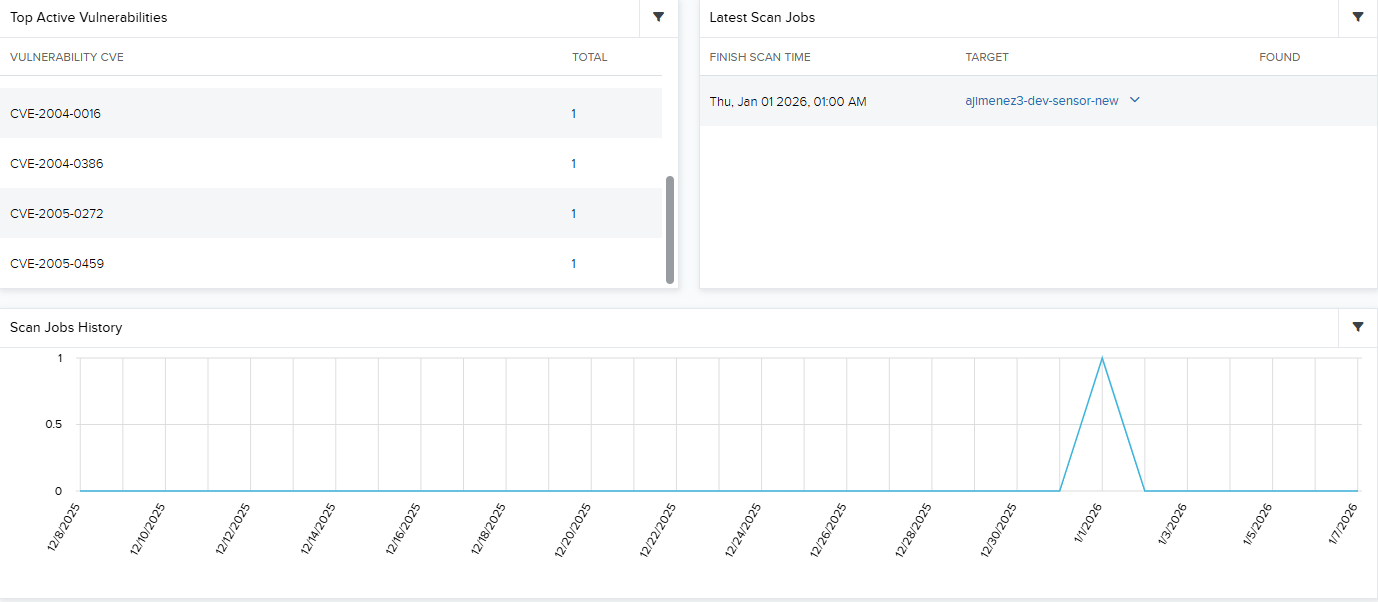Click the 12/20/2025 axis date label
Image resolution: width=1378 pixels, height=602 pixels.
575,528
